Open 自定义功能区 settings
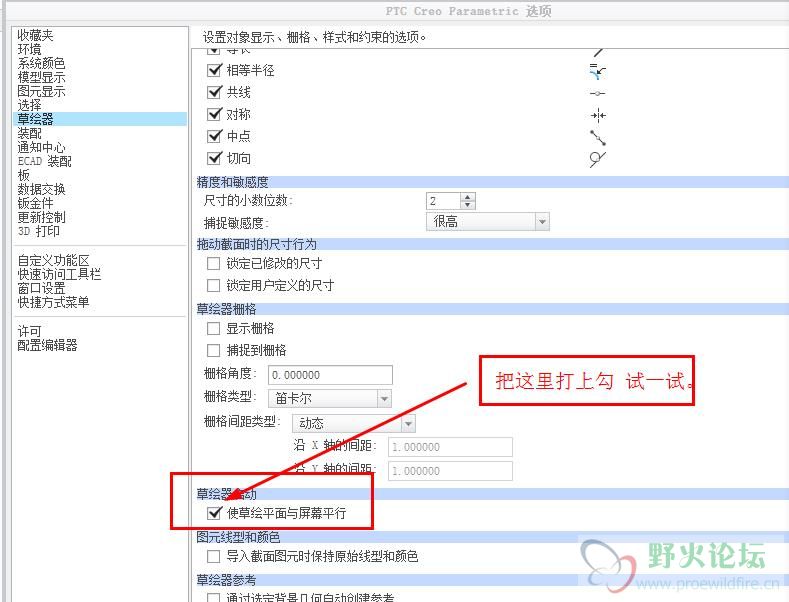Viewport: 789px width, 602px height. (53, 260)
